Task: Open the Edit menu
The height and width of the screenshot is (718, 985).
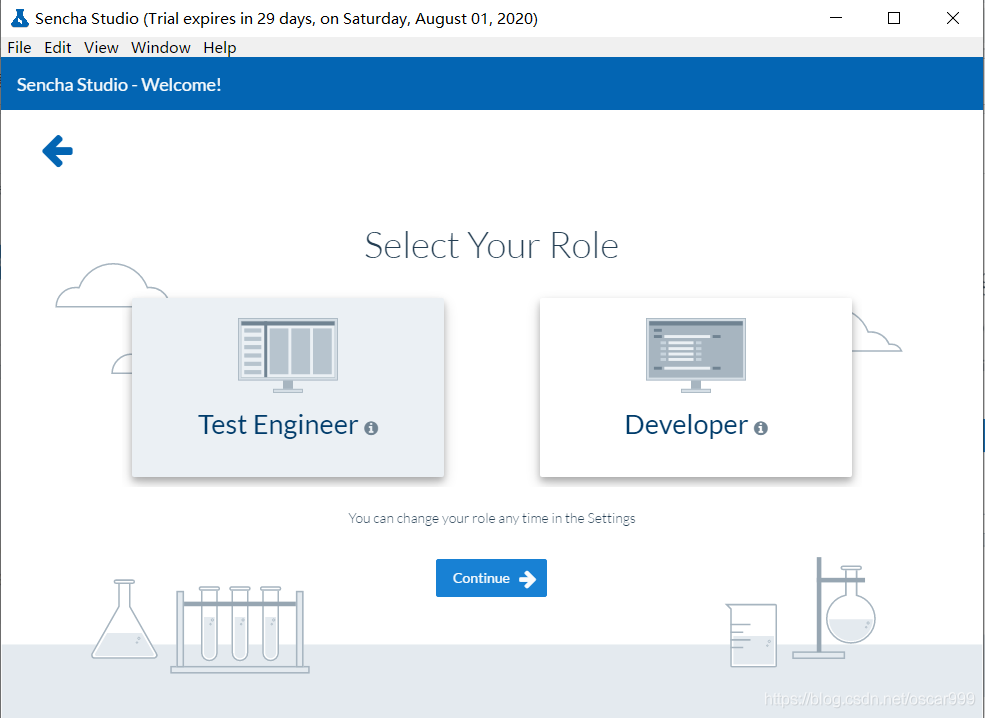Action: (x=58, y=48)
